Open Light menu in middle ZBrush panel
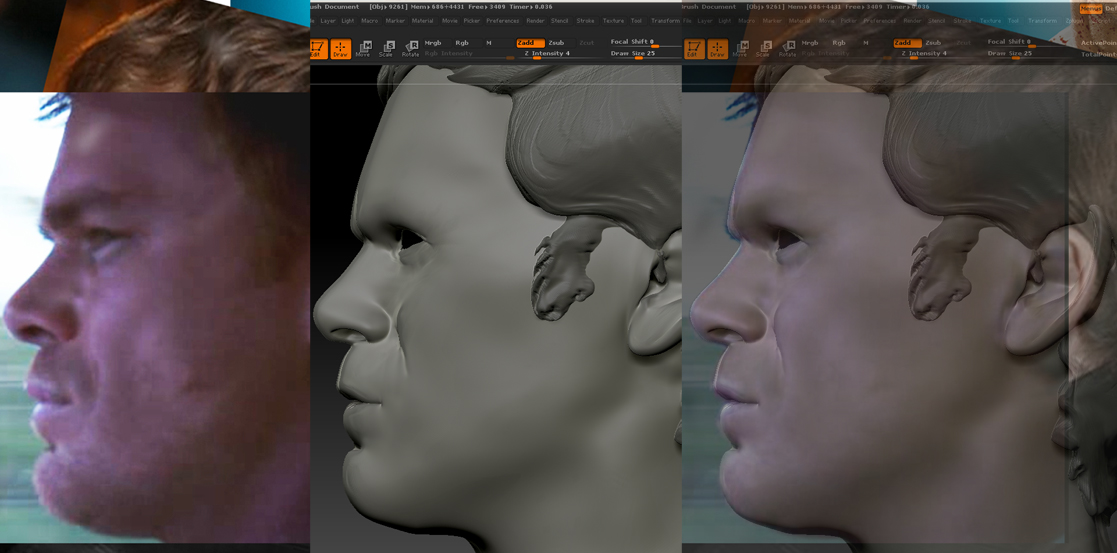This screenshot has width=1117, height=553. tap(347, 21)
